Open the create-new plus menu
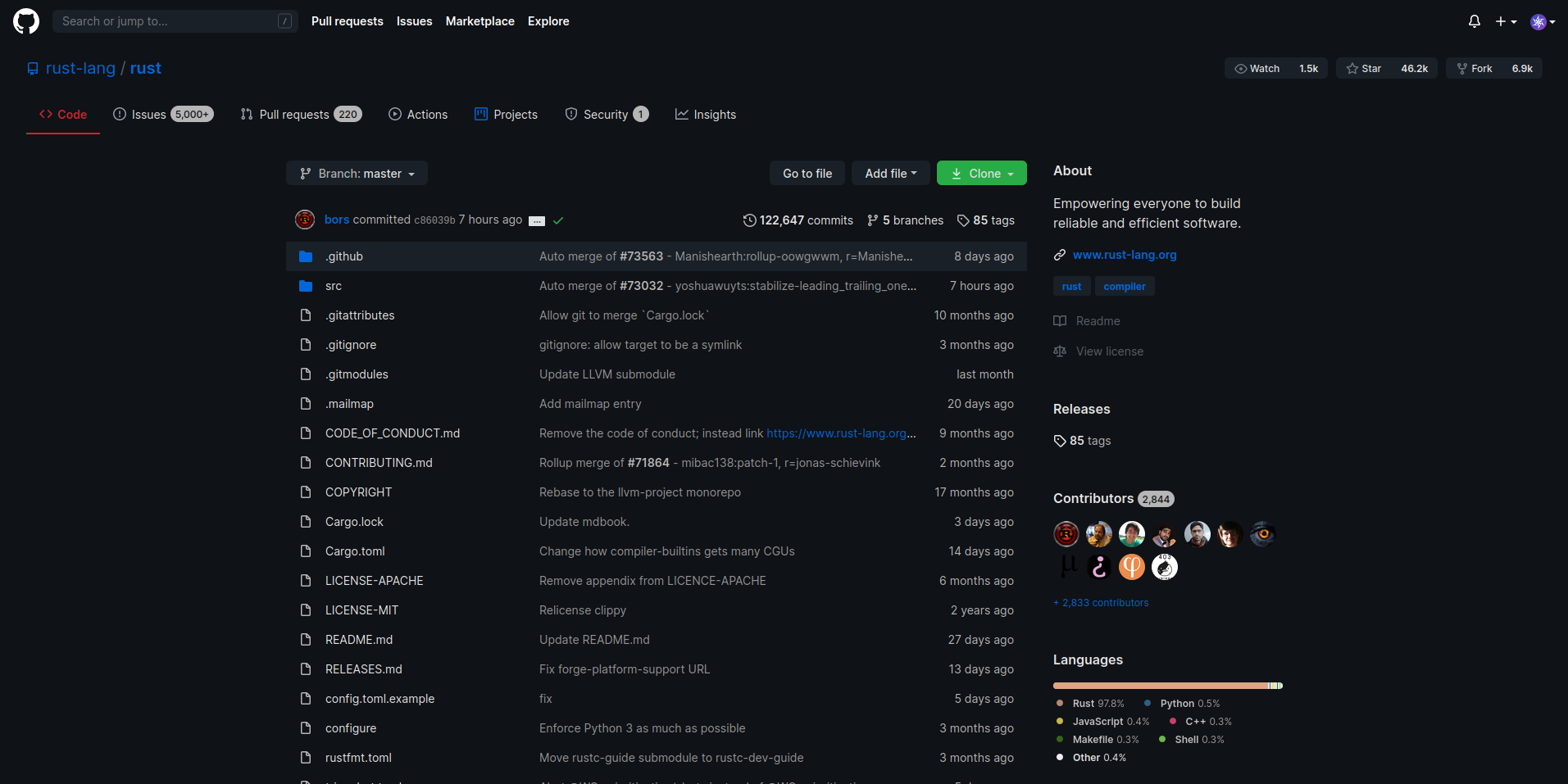 1506,21
